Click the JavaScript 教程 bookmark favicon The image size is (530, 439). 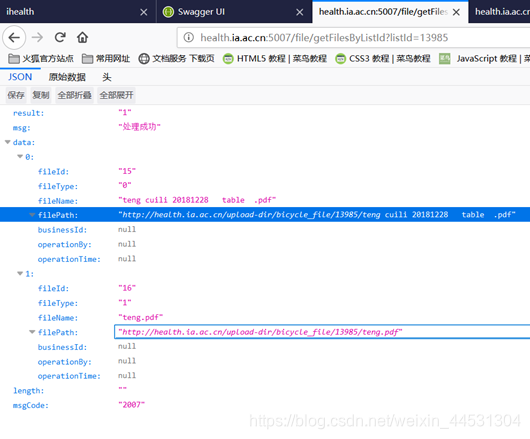444,59
